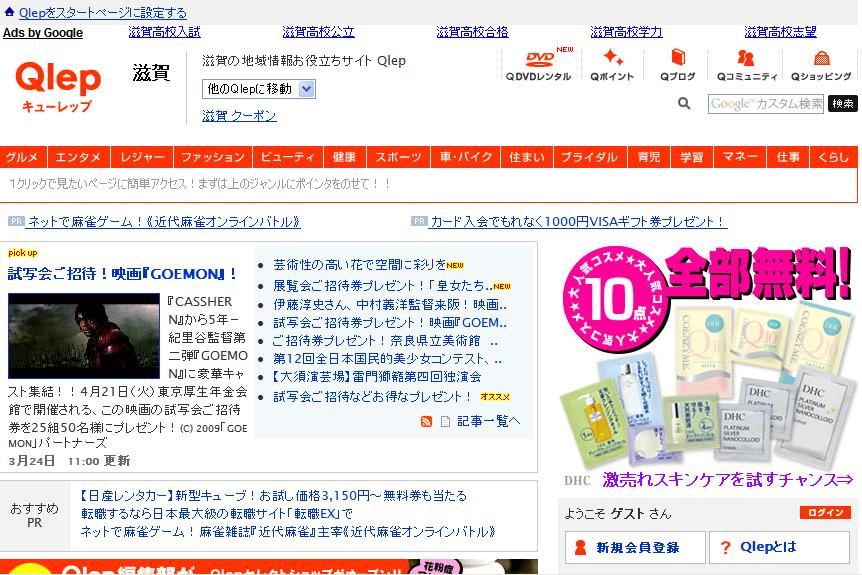The height and width of the screenshot is (575, 862).
Task: Click Qlepをスタートページに設定する link
Action: point(103,12)
